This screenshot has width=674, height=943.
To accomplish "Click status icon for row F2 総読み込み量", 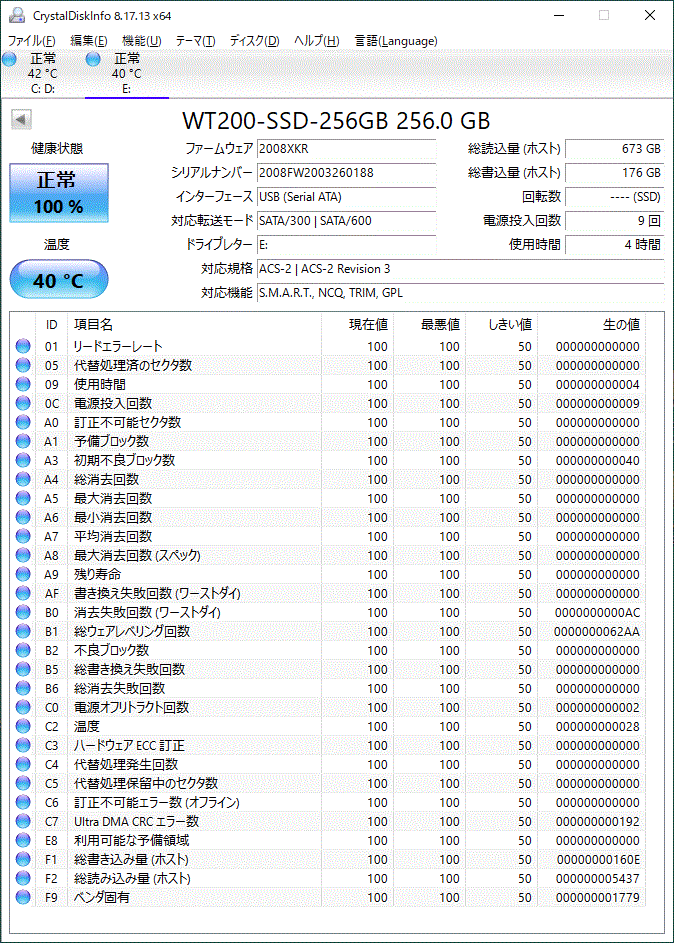I will [23, 878].
